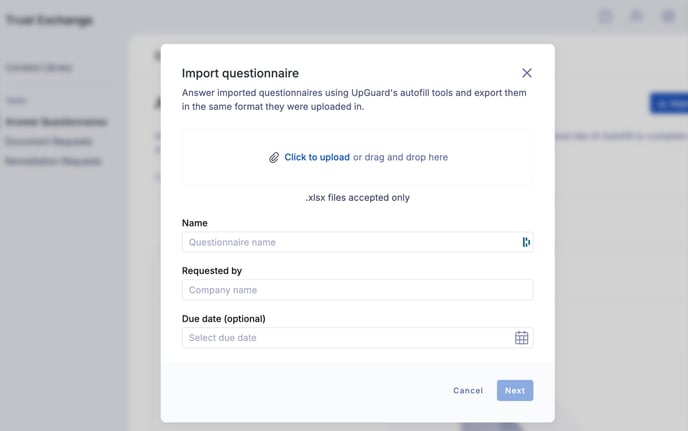Viewport: 688px width, 431px height.
Task: Select Answer Questionnaires in the sidebar
Action: click(56, 122)
